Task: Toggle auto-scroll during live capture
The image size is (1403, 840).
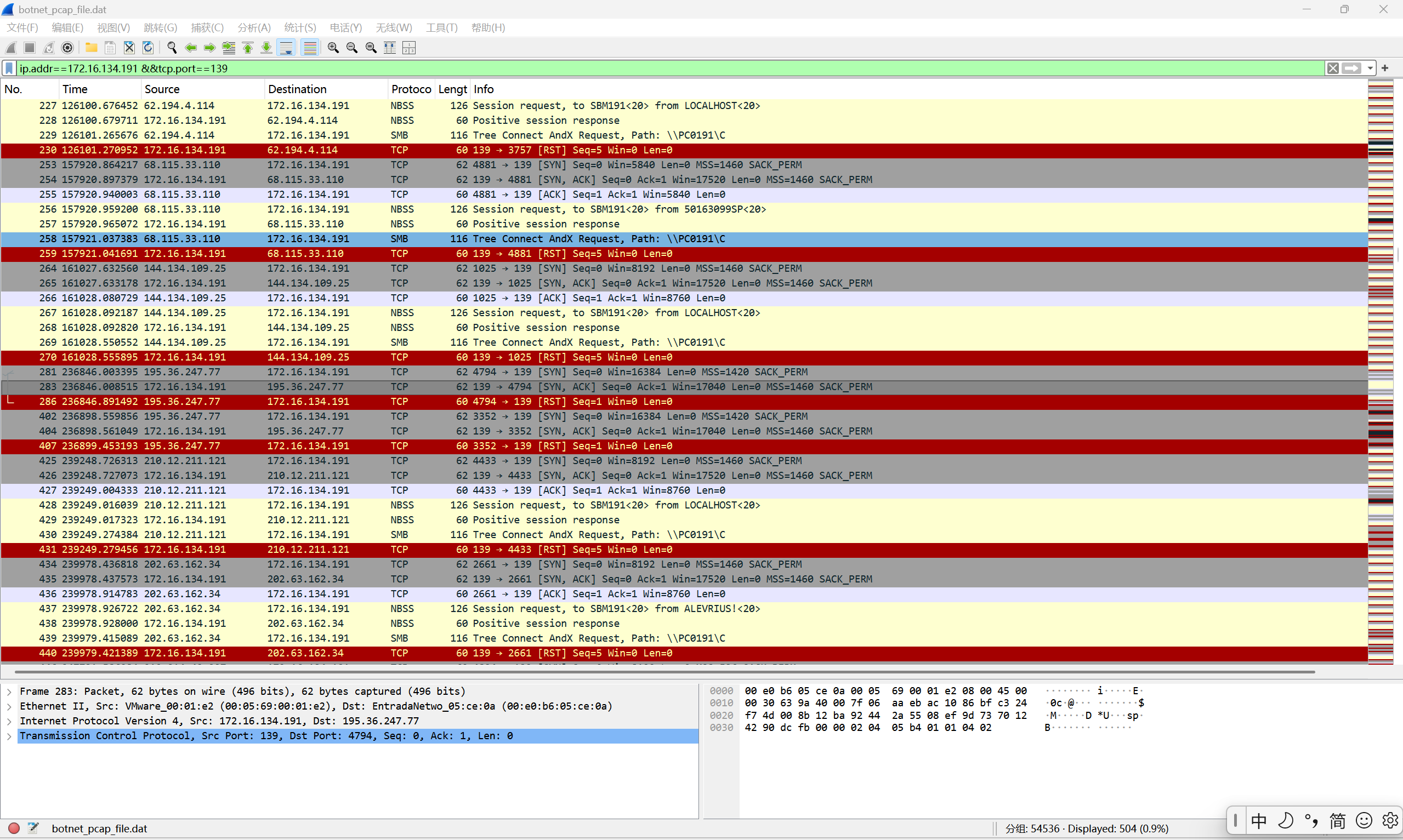Action: pyautogui.click(x=287, y=48)
